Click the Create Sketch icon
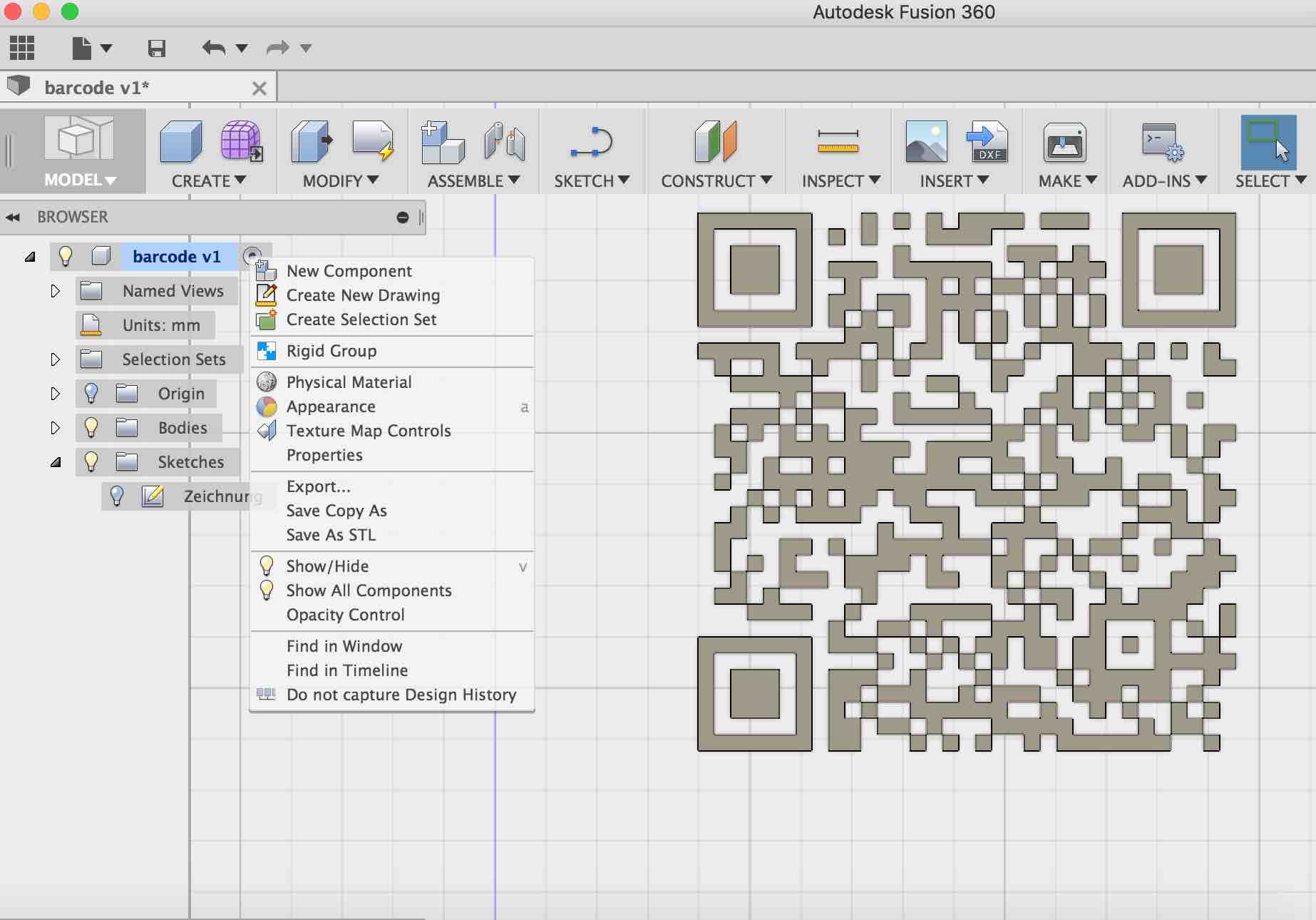This screenshot has width=1316, height=920. [591, 141]
